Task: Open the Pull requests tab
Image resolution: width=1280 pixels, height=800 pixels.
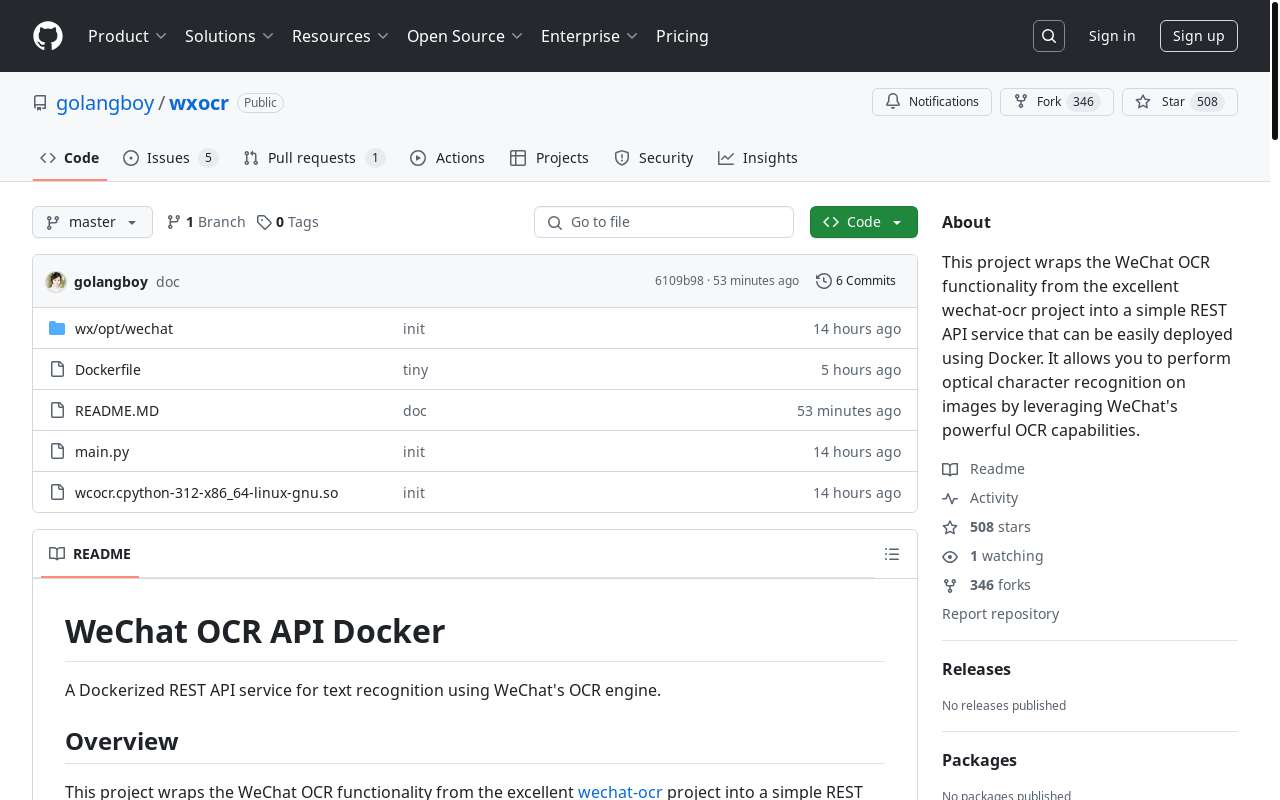Action: 311,158
